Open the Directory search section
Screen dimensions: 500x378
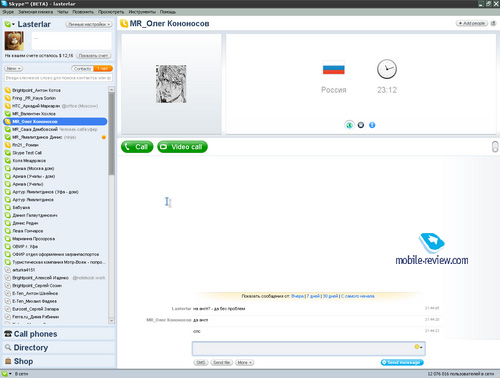click(59, 348)
